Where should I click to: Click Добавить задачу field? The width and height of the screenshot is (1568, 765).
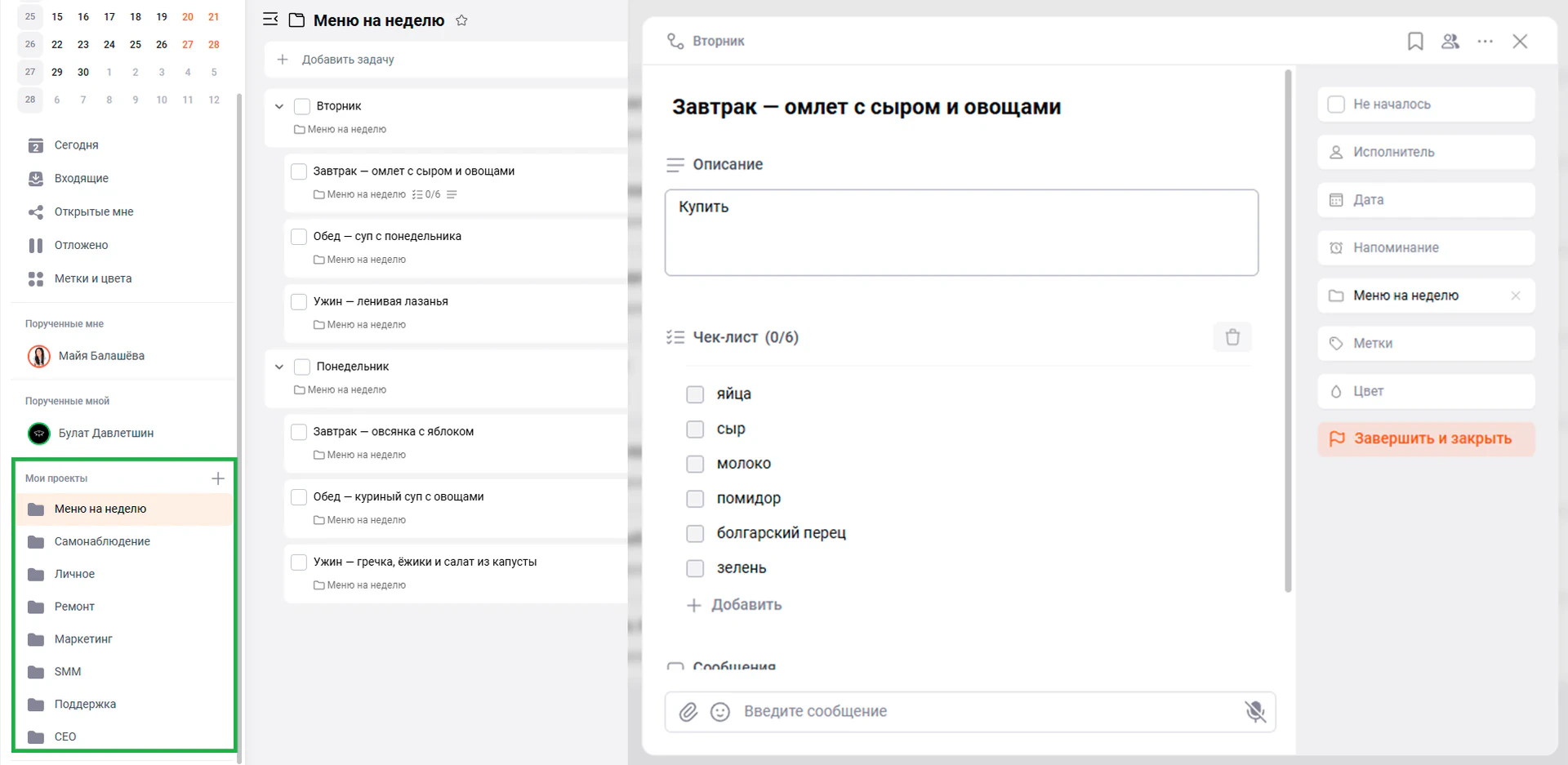(x=446, y=60)
